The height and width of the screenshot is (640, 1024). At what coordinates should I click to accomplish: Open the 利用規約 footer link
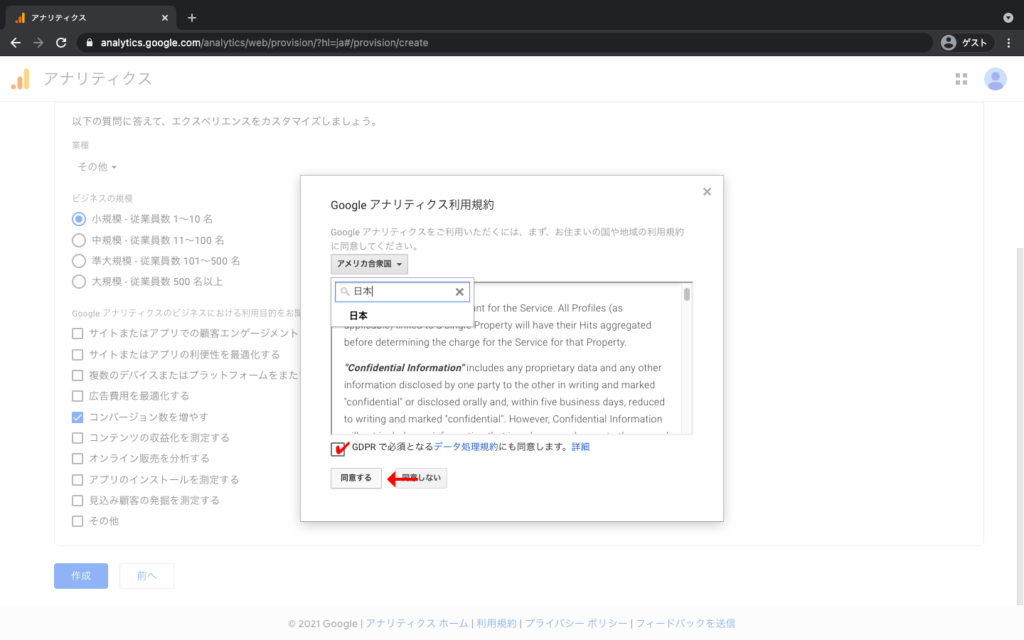point(496,624)
